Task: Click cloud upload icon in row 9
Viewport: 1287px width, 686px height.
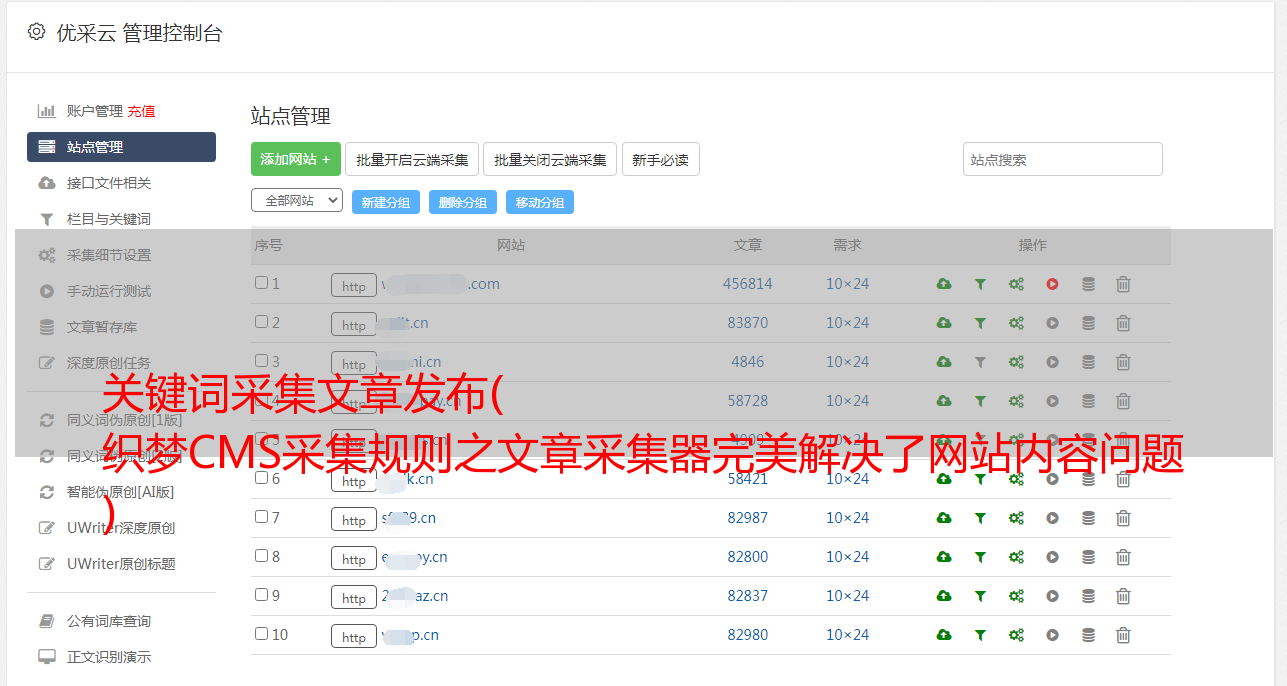Action: (x=944, y=596)
